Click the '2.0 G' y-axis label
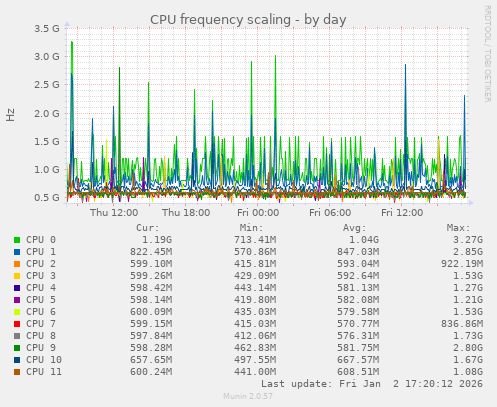497x407 pixels. click(47, 113)
